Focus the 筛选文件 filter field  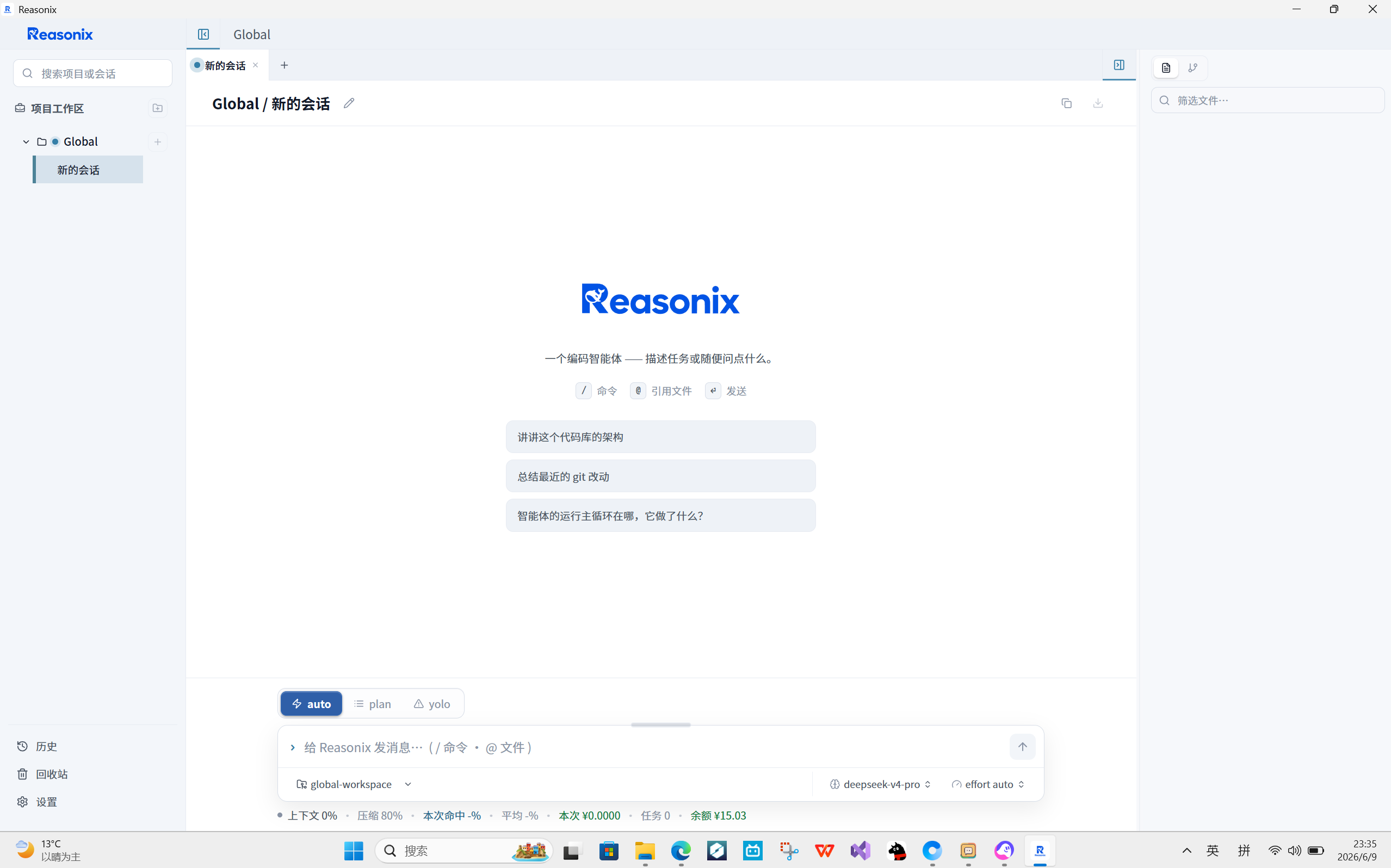(x=1268, y=101)
